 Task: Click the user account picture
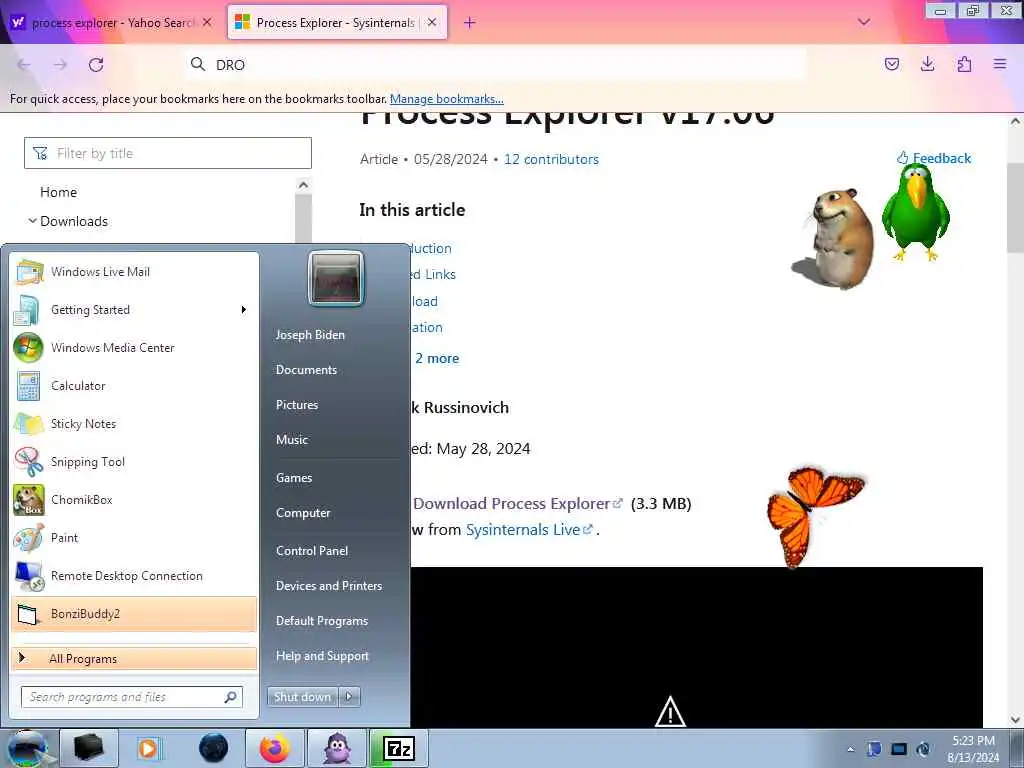(336, 278)
